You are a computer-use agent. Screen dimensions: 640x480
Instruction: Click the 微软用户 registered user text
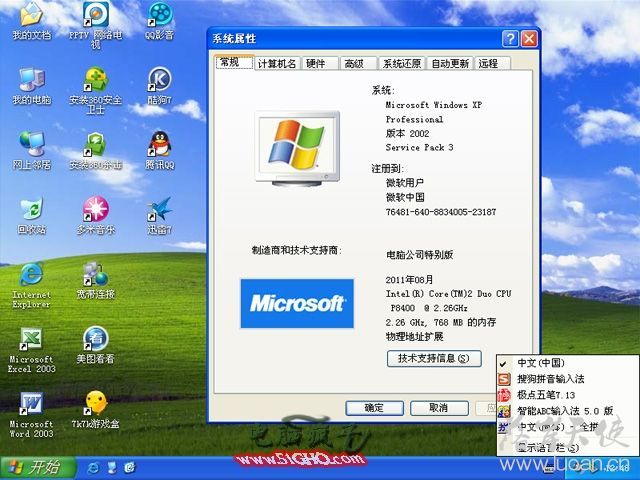click(x=404, y=183)
